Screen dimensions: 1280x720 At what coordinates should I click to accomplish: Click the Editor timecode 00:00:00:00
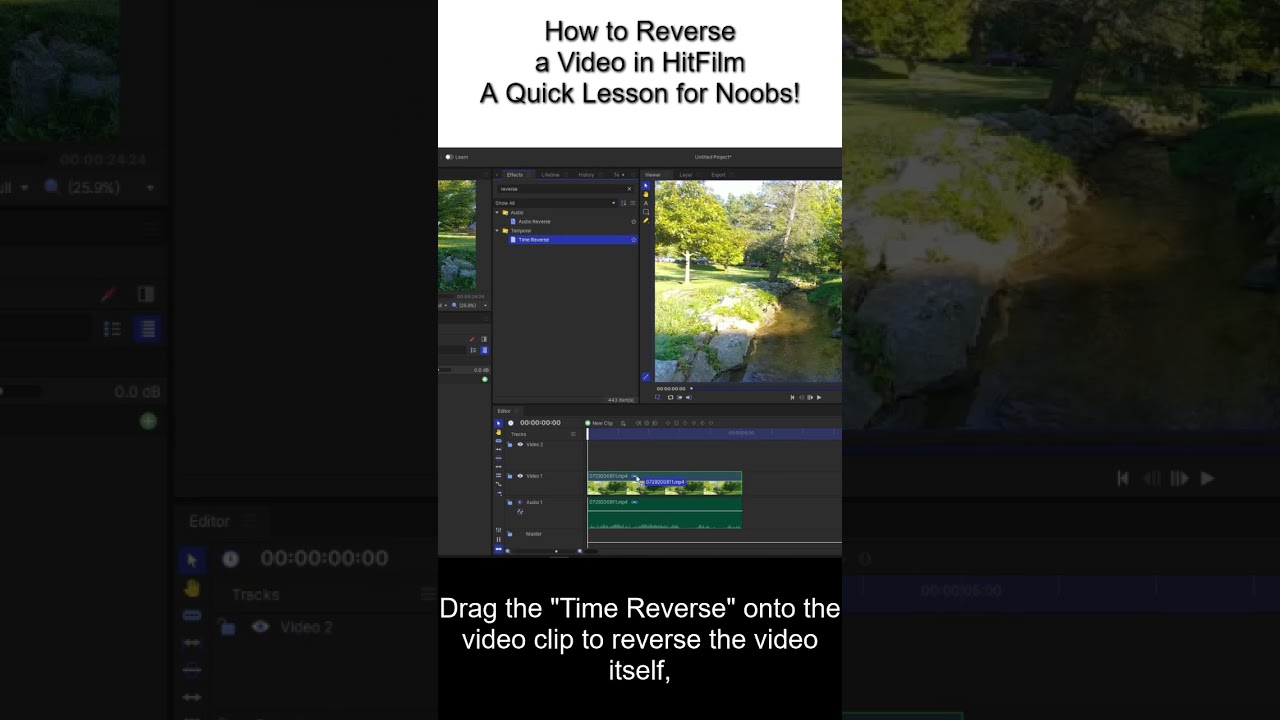[540, 423]
